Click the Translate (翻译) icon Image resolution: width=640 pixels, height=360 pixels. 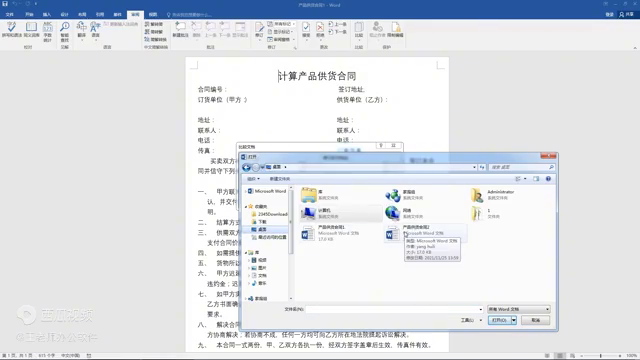pyautogui.click(x=82, y=30)
